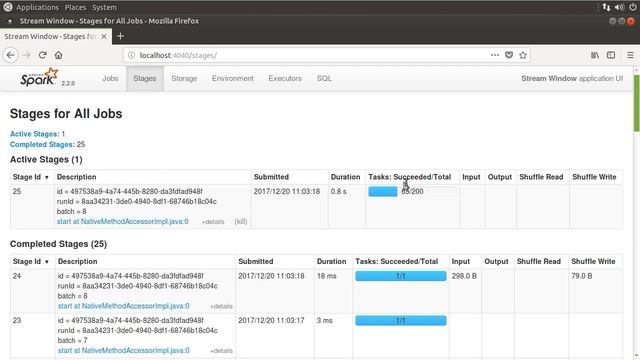Sort completed stages by Shuffle Write
This screenshot has height=360, width=640.
click(x=593, y=262)
